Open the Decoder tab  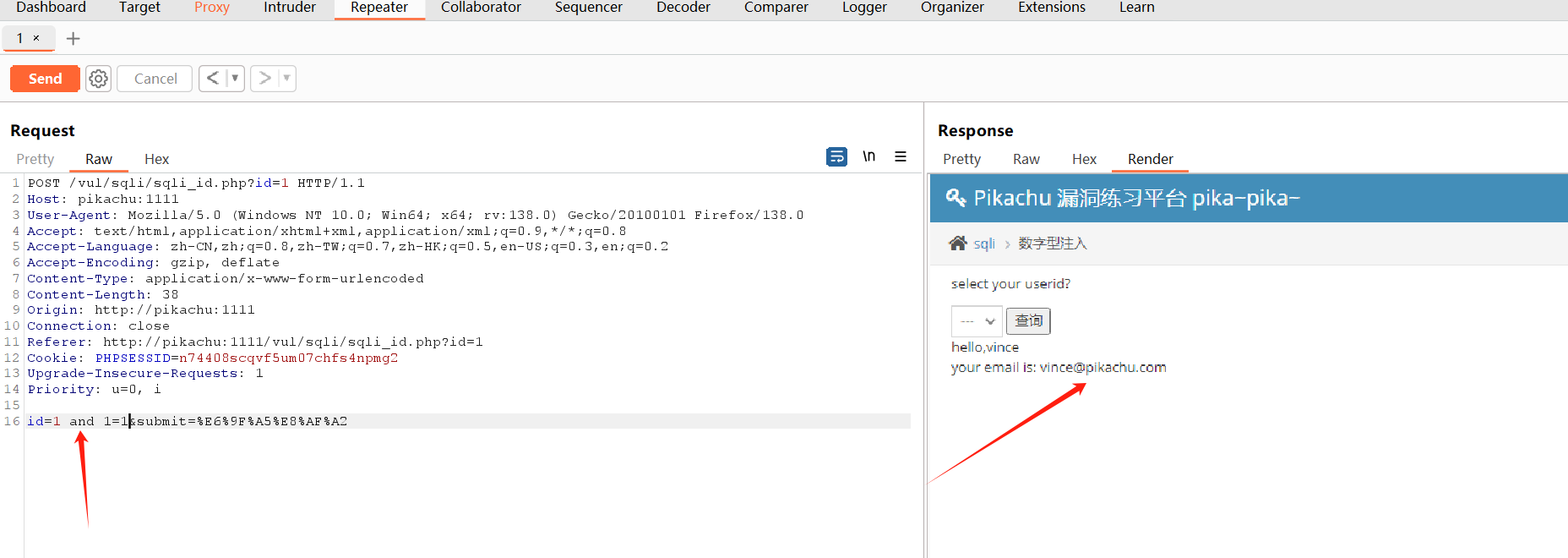(x=683, y=8)
